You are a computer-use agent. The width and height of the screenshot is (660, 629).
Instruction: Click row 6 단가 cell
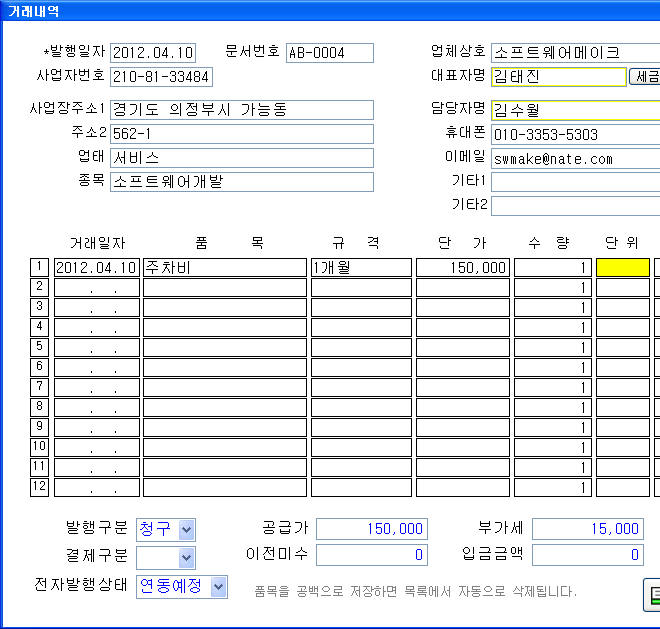[463, 368]
